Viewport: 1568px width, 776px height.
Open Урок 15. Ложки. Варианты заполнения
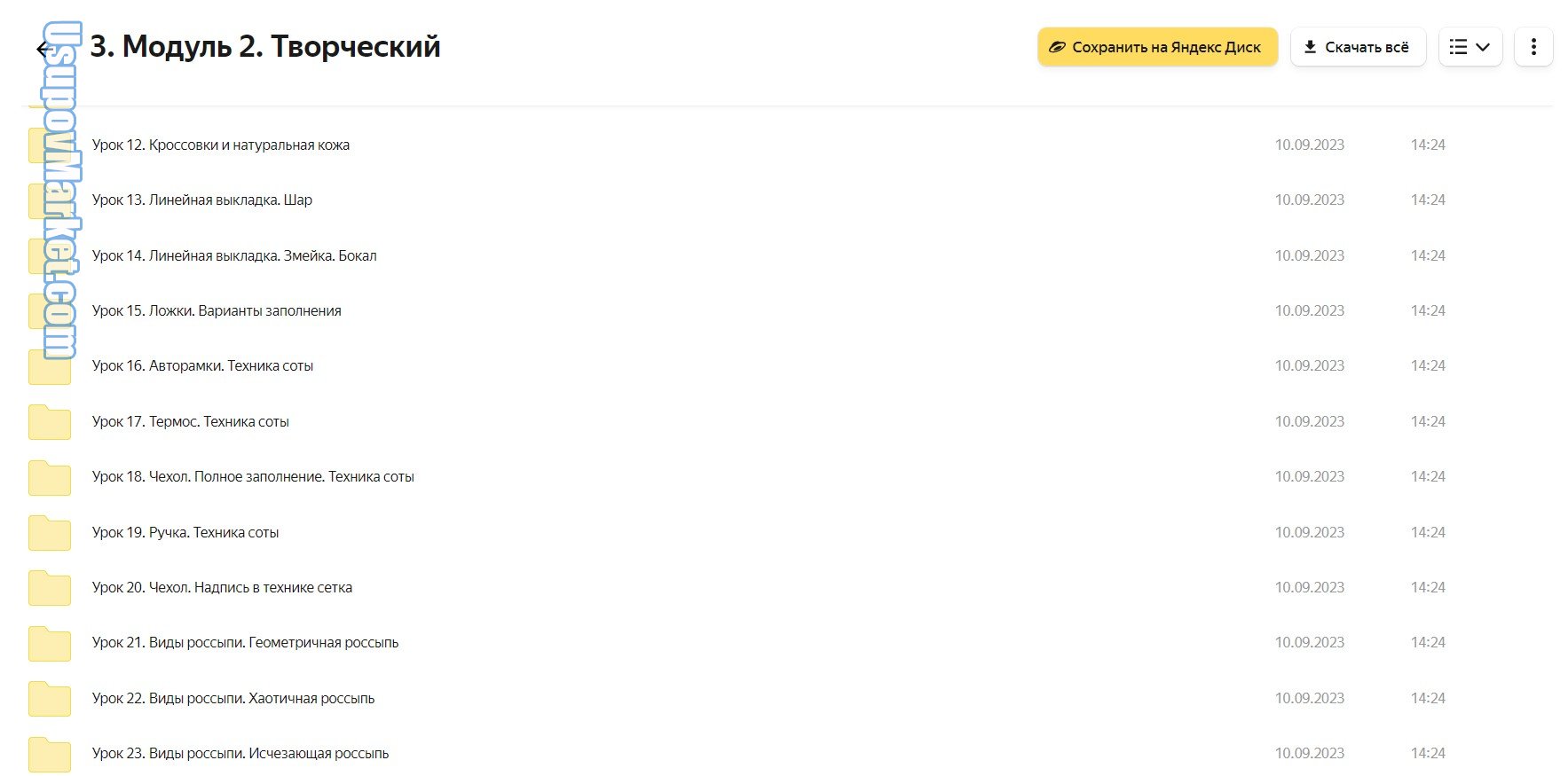pyautogui.click(x=217, y=310)
